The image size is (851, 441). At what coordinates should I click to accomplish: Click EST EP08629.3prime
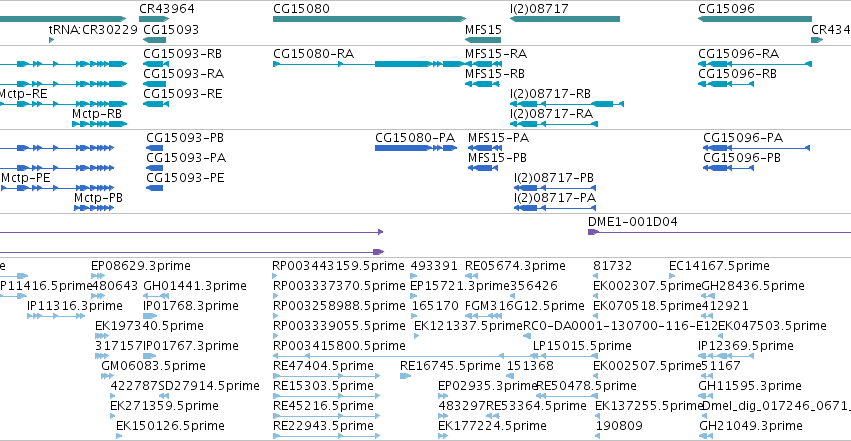click(141, 266)
